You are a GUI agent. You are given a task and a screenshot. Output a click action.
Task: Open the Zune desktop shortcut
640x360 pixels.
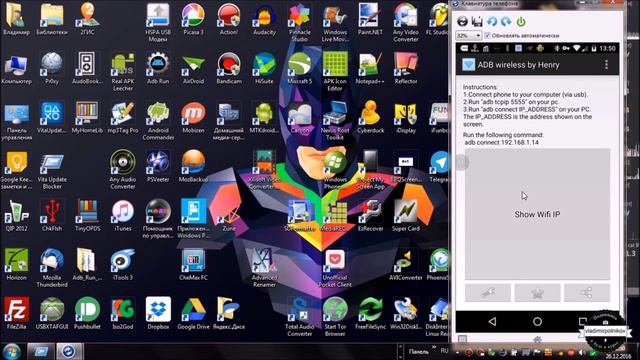[x=229, y=215]
